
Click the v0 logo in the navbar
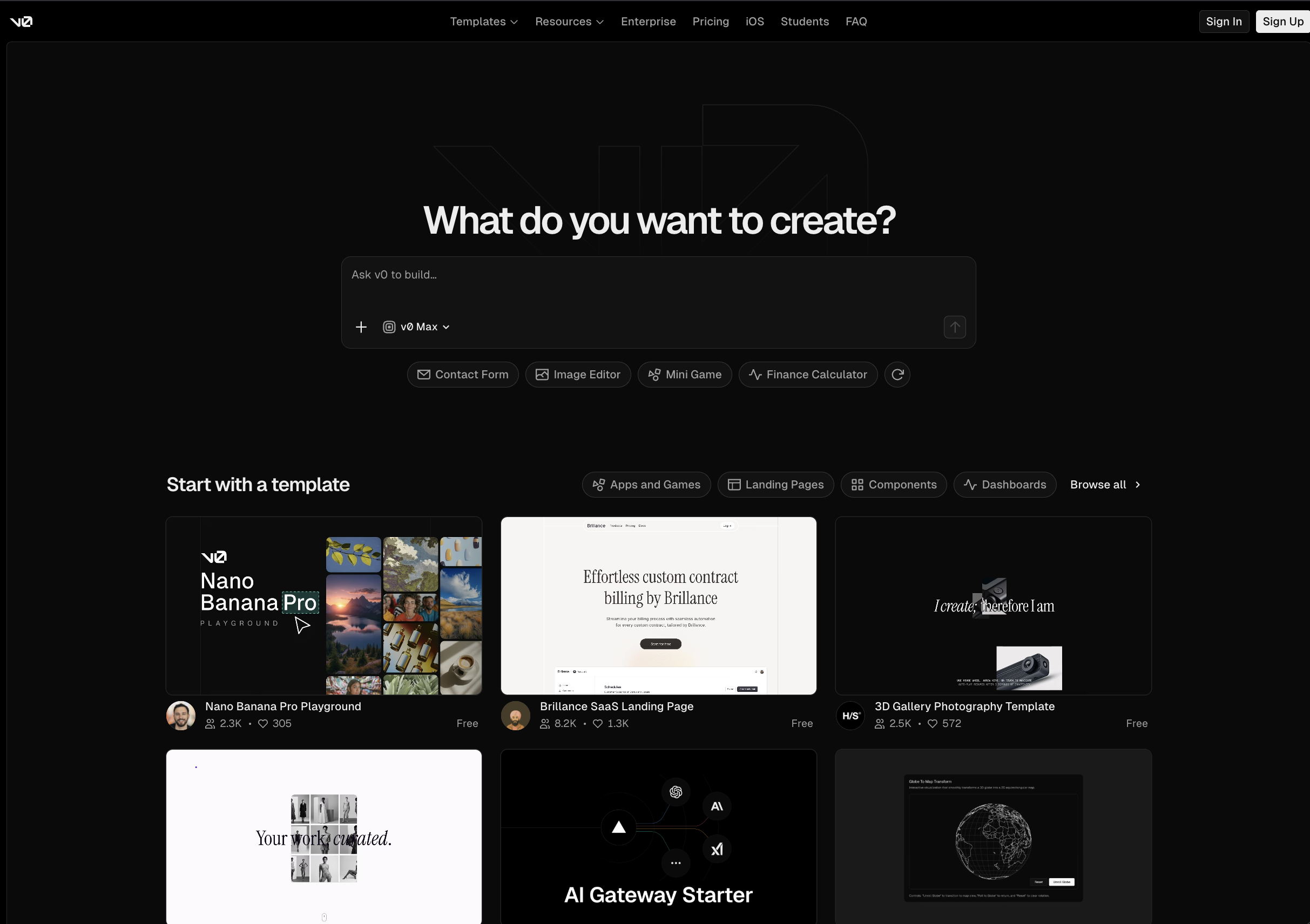point(21,22)
